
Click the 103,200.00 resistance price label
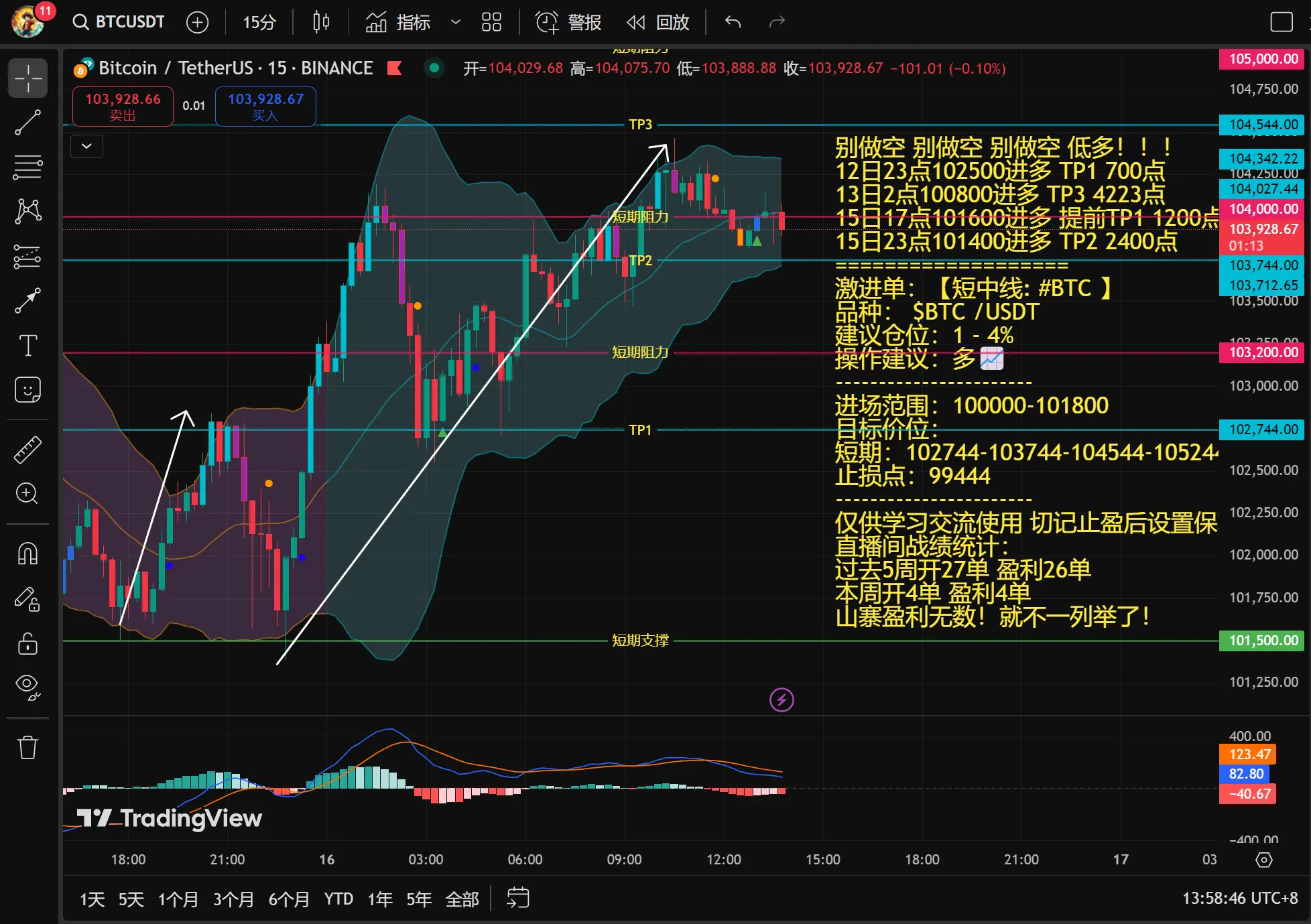1263,352
